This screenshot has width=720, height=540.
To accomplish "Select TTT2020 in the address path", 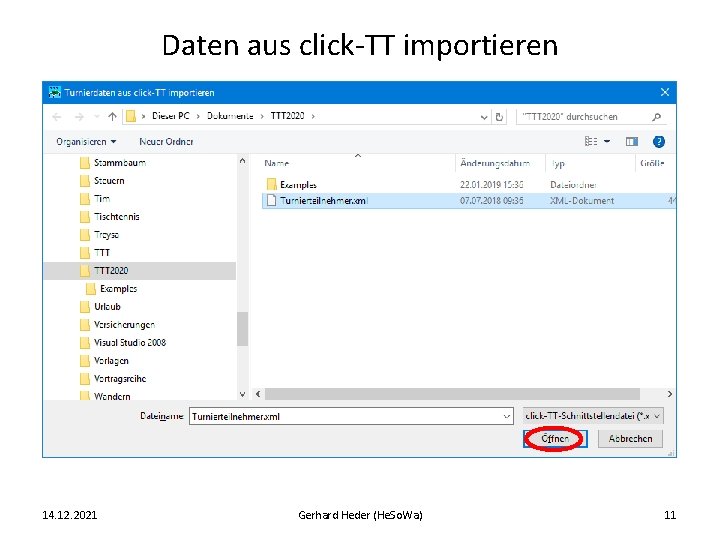I will click(287, 116).
